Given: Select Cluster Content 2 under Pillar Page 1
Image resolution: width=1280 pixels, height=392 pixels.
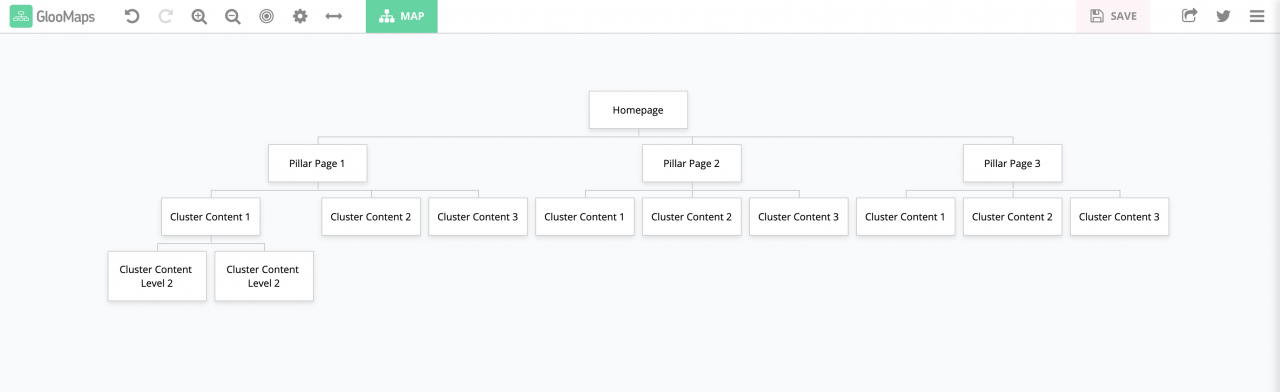Looking at the screenshot, I should point(371,217).
